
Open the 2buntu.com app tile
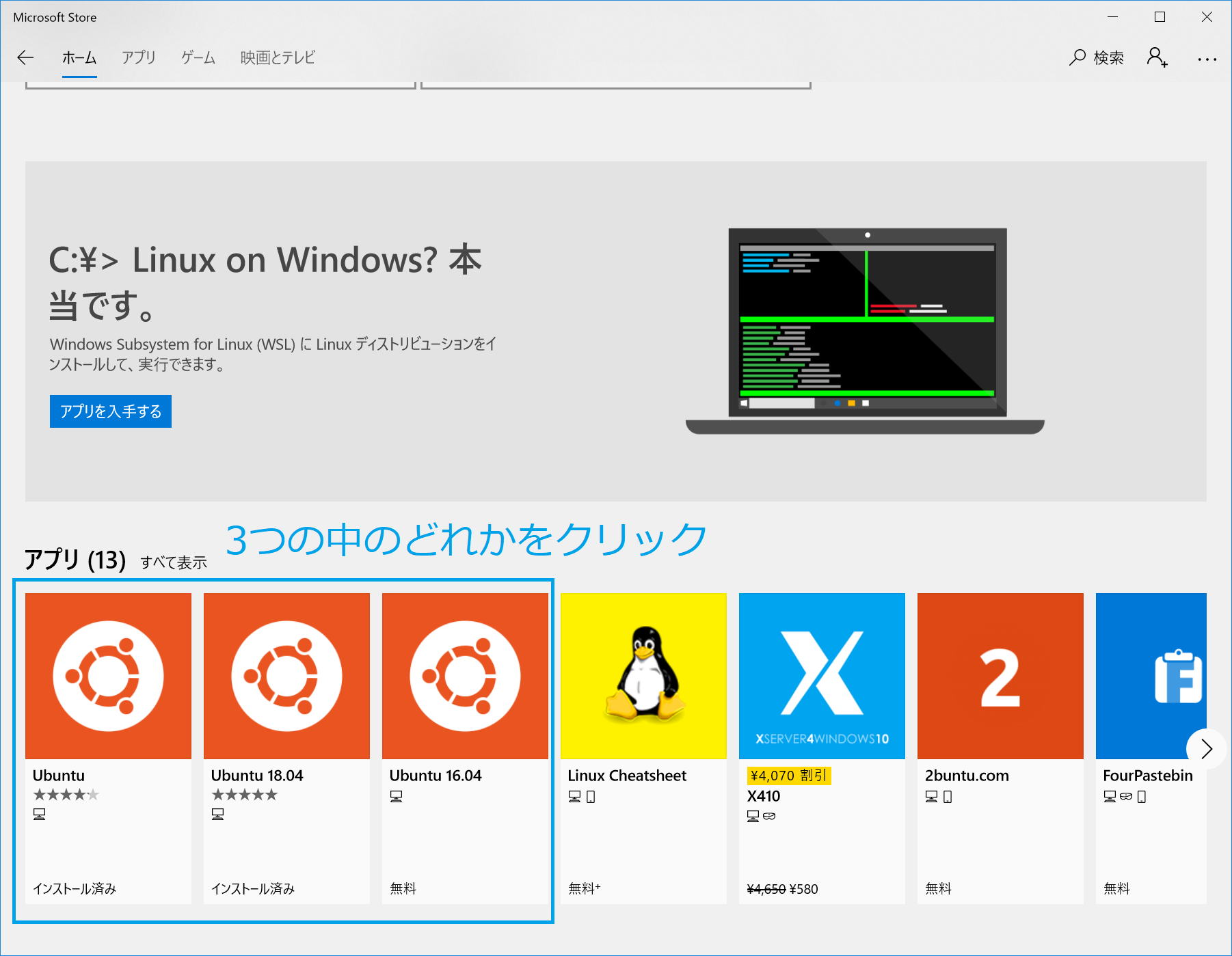pos(1000,675)
